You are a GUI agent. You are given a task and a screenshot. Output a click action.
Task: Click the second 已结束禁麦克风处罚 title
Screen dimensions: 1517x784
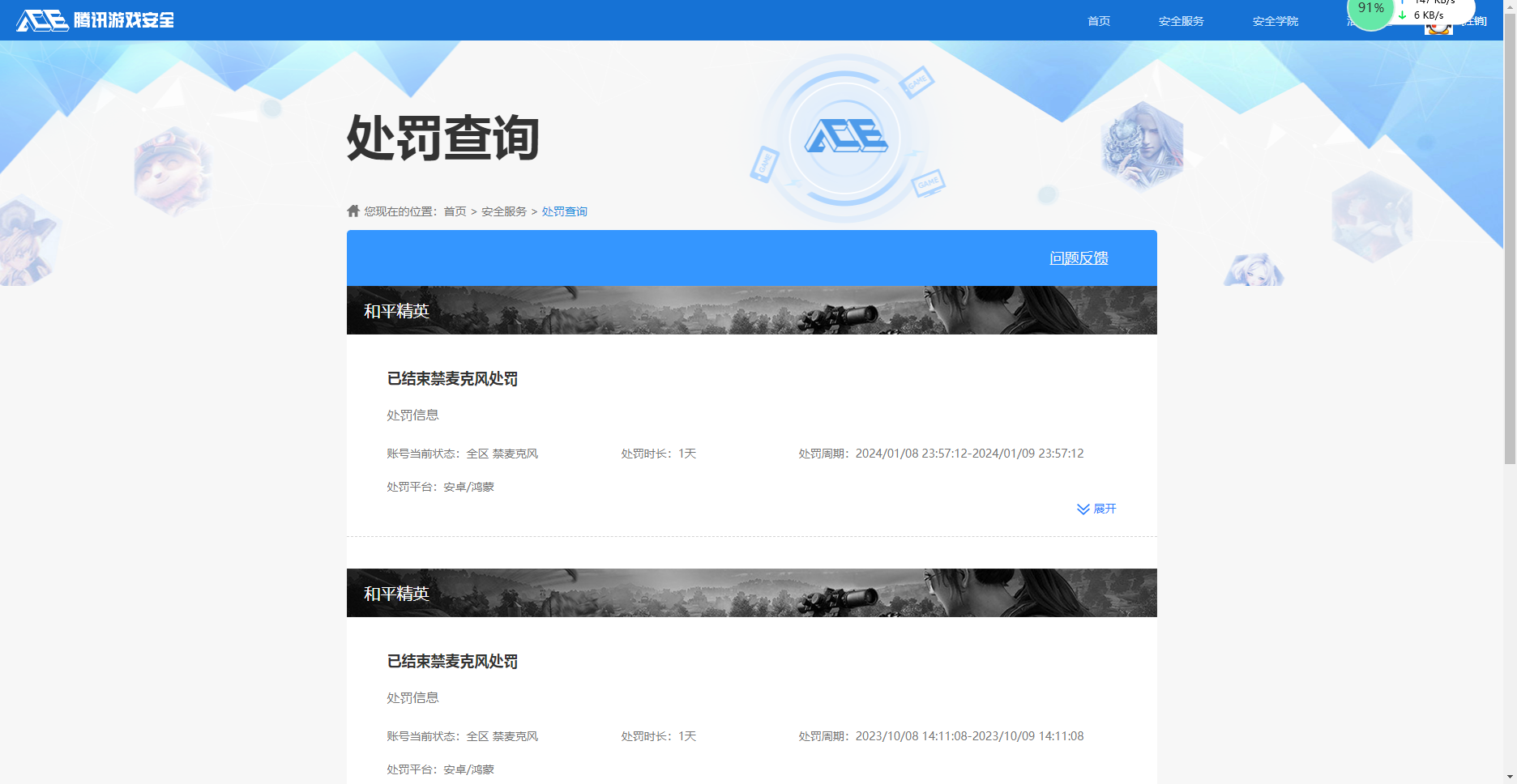(x=452, y=661)
